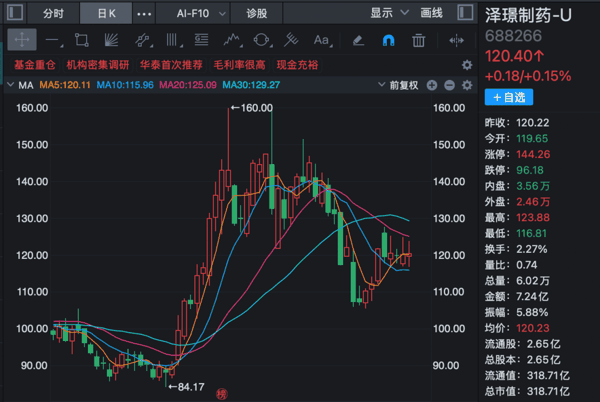The height and width of the screenshot is (402, 600).
Task: Zoom in chart with plus icon
Action: [x=432, y=85]
